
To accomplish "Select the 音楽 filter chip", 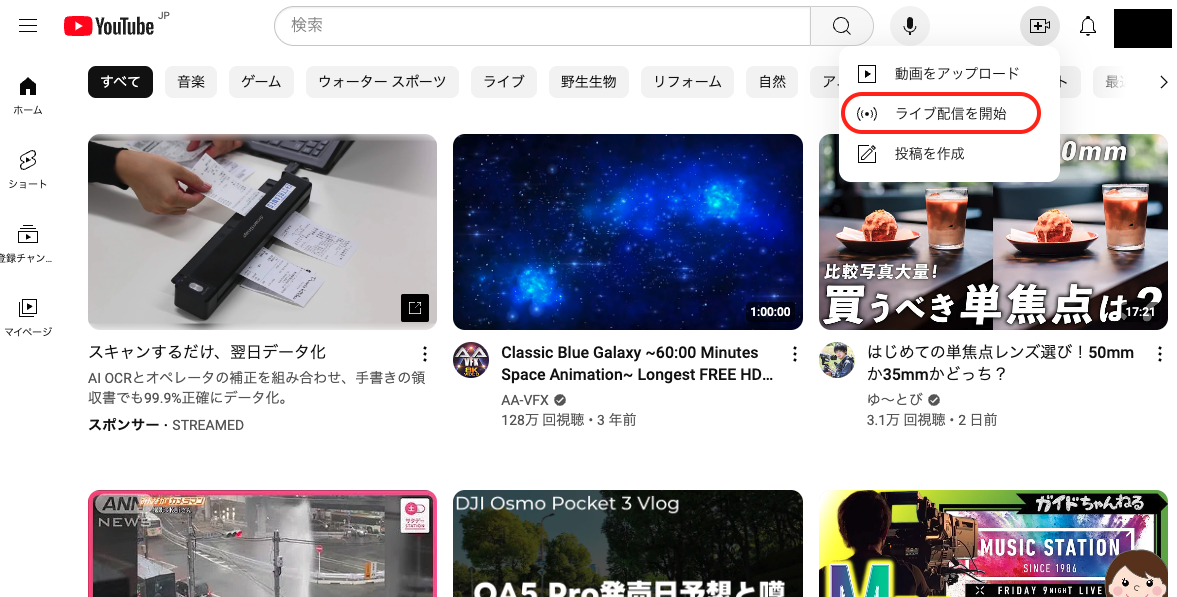I will point(191,82).
